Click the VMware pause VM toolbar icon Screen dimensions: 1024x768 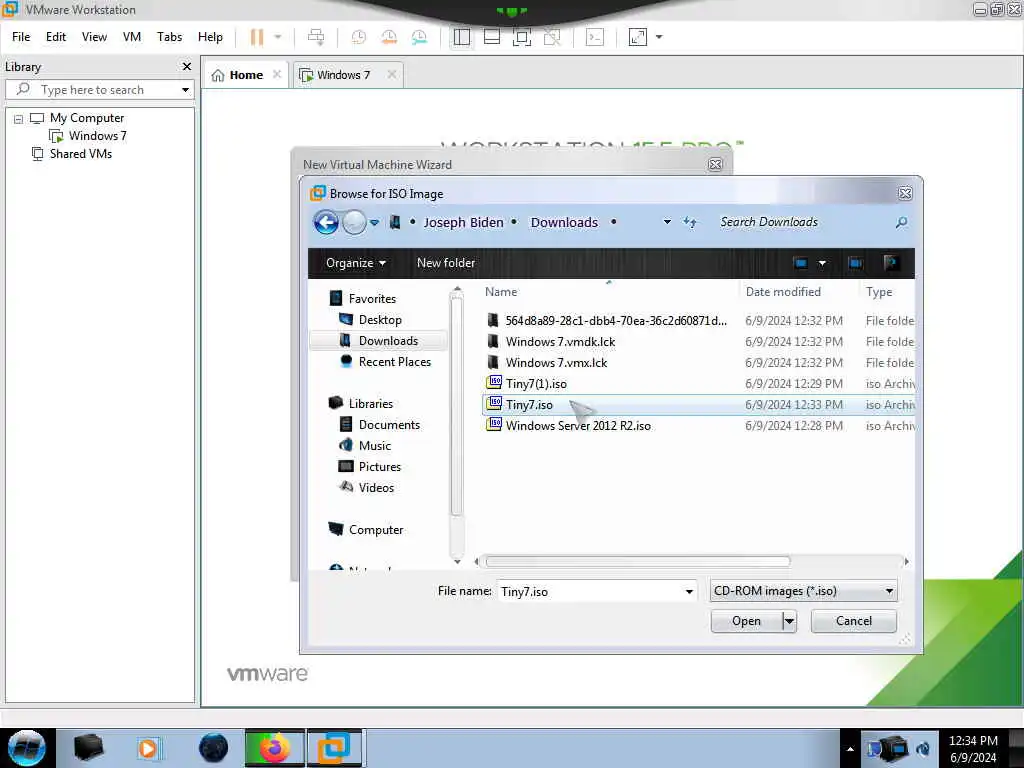tap(257, 37)
